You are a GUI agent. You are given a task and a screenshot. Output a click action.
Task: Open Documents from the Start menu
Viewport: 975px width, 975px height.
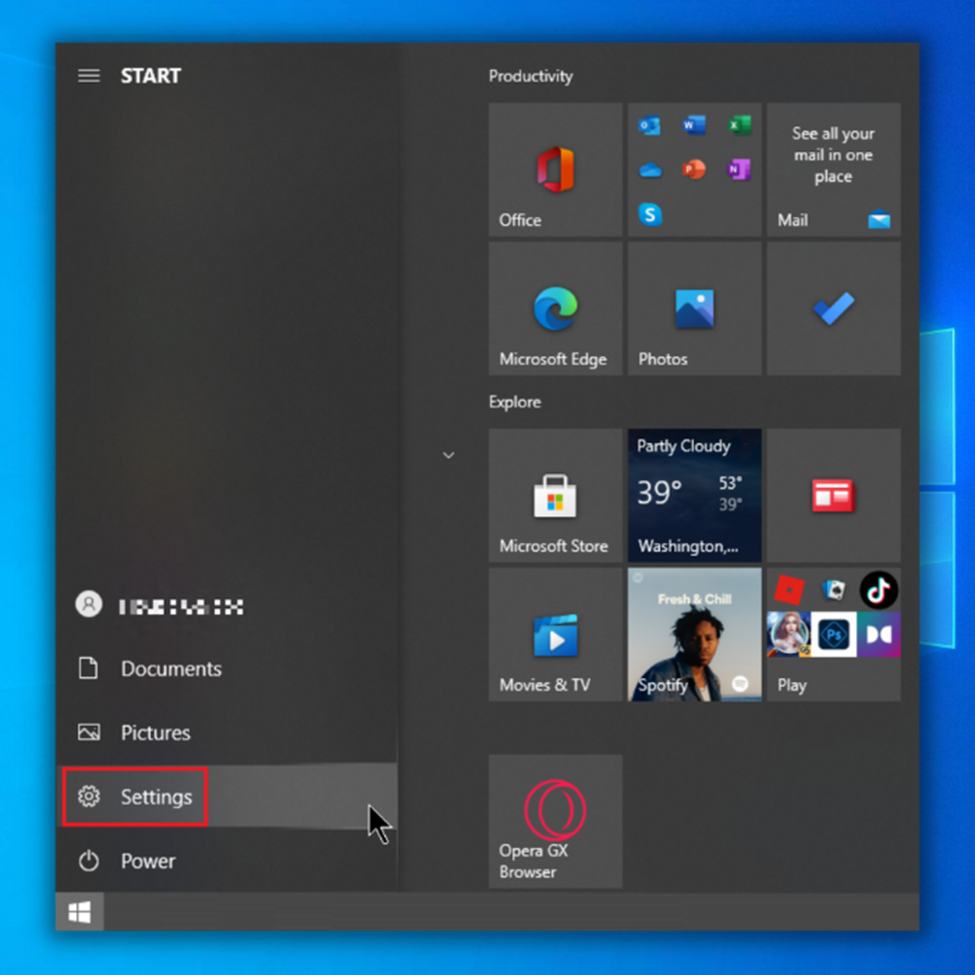tap(226, 668)
